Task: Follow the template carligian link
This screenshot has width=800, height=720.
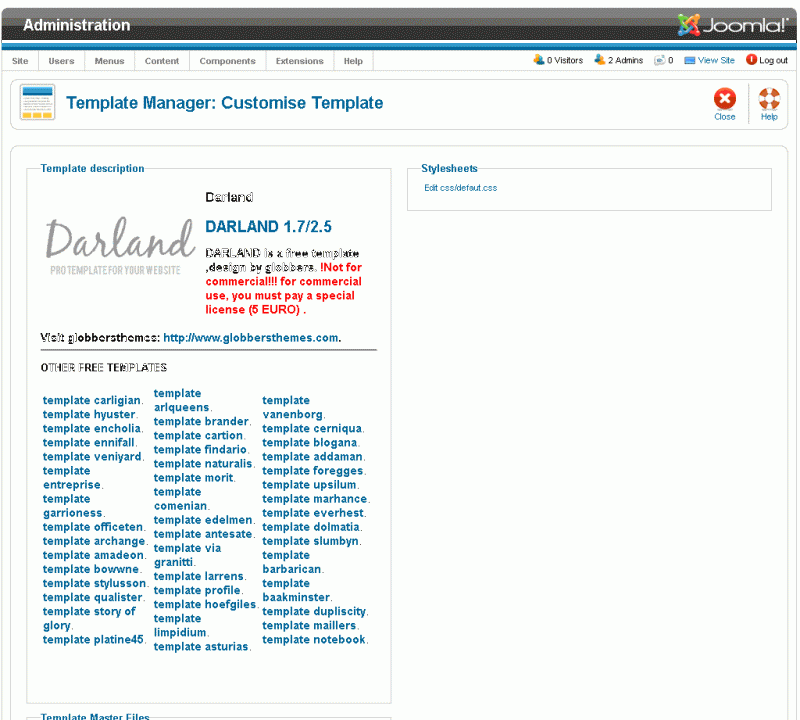Action: coord(91,401)
